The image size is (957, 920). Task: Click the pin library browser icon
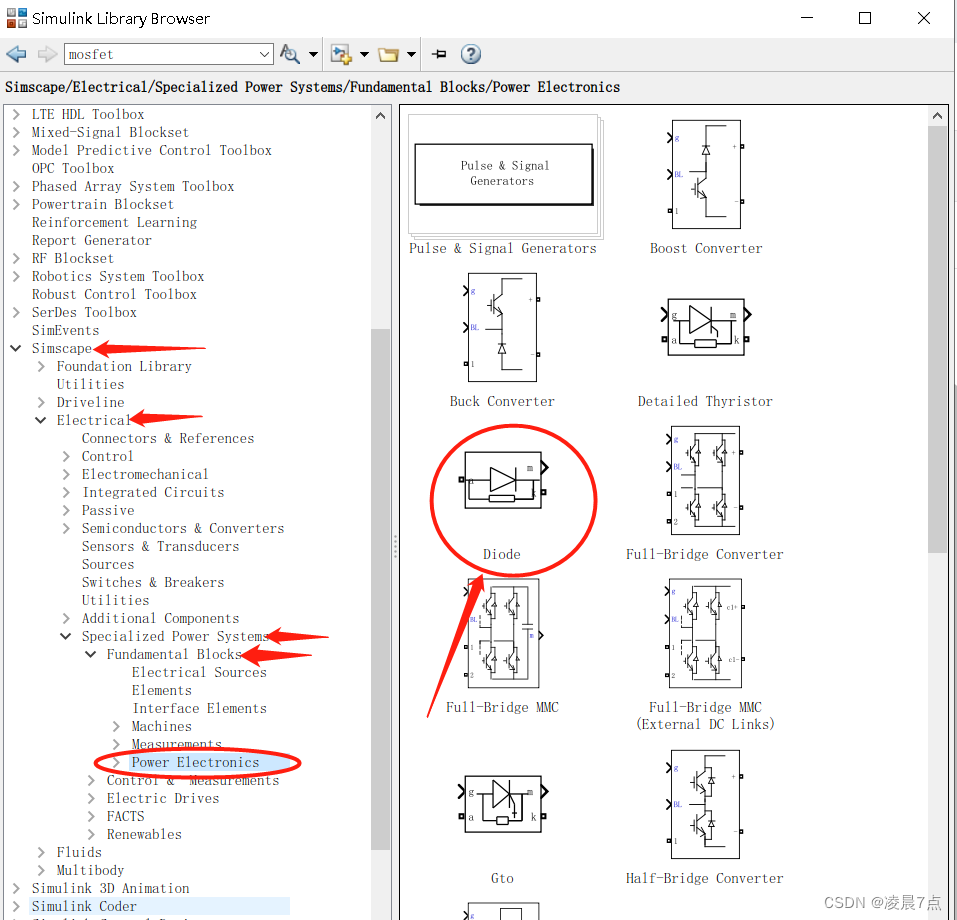pyautogui.click(x=439, y=54)
